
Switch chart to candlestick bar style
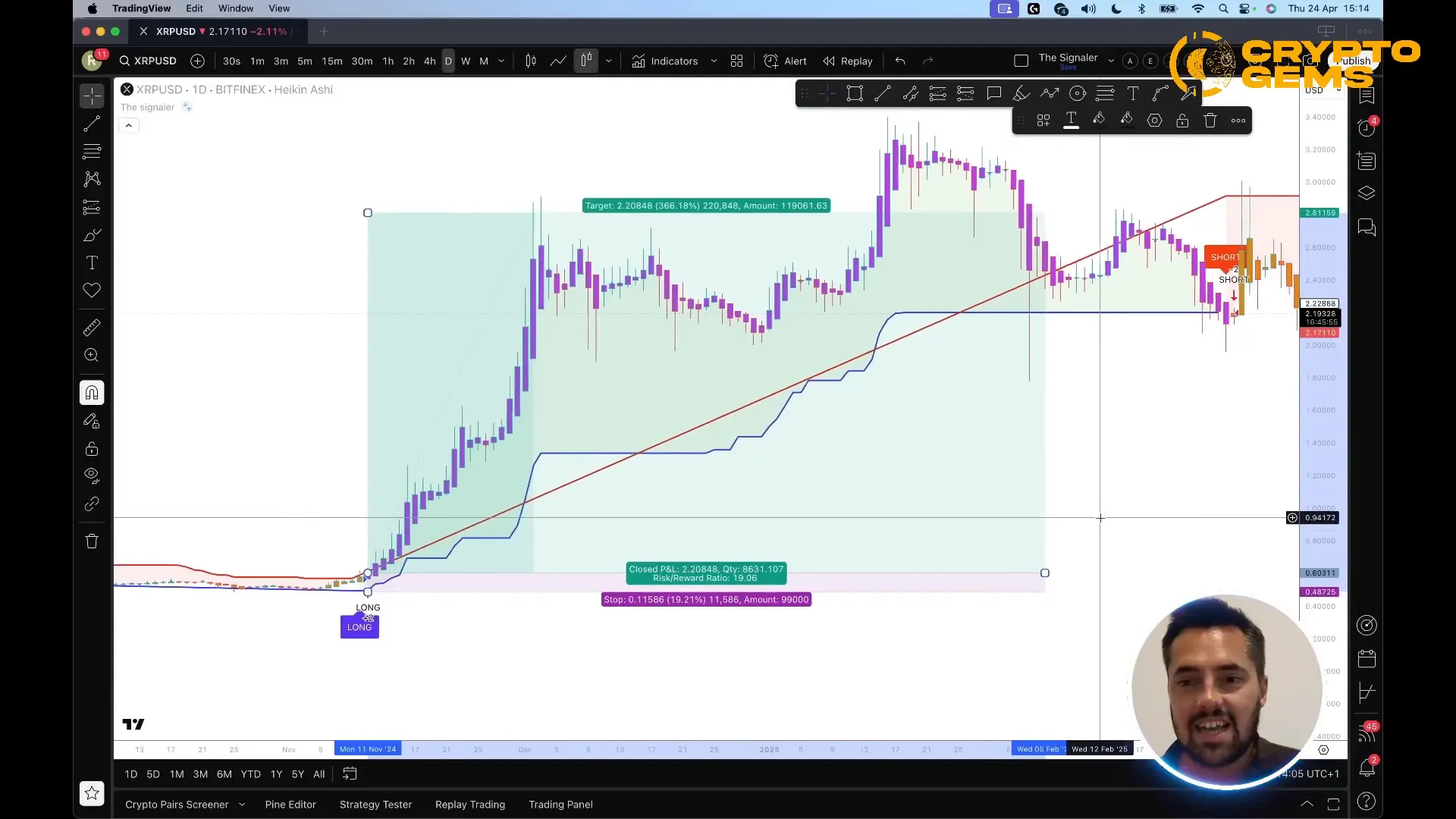click(531, 61)
